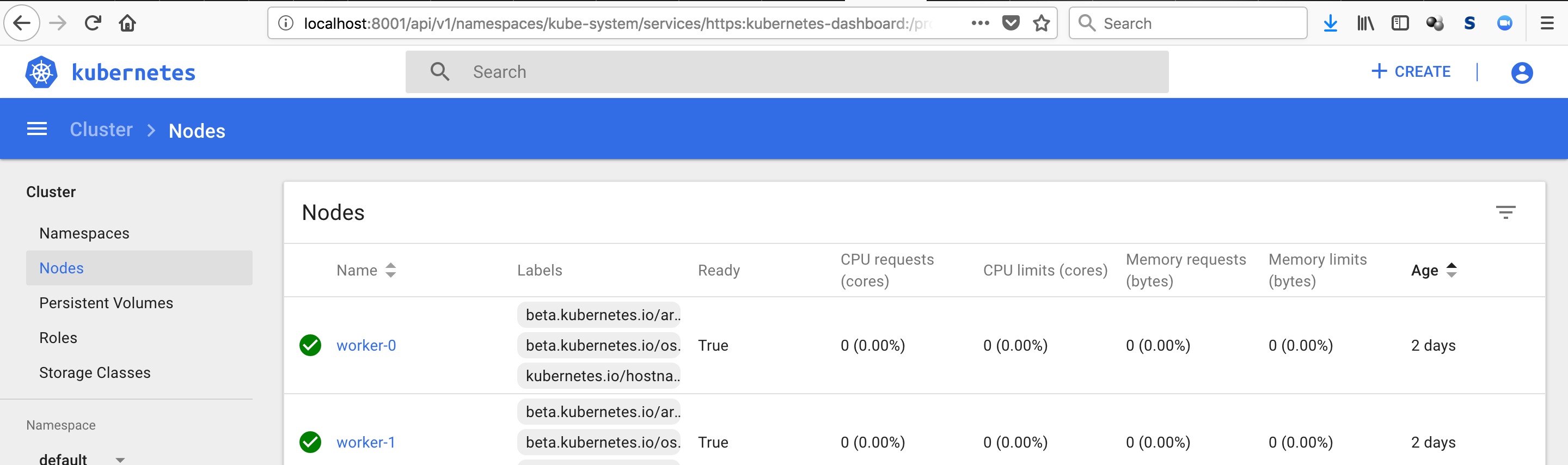The width and height of the screenshot is (1568, 465).
Task: Open the downloads arrow icon
Action: [x=1331, y=23]
